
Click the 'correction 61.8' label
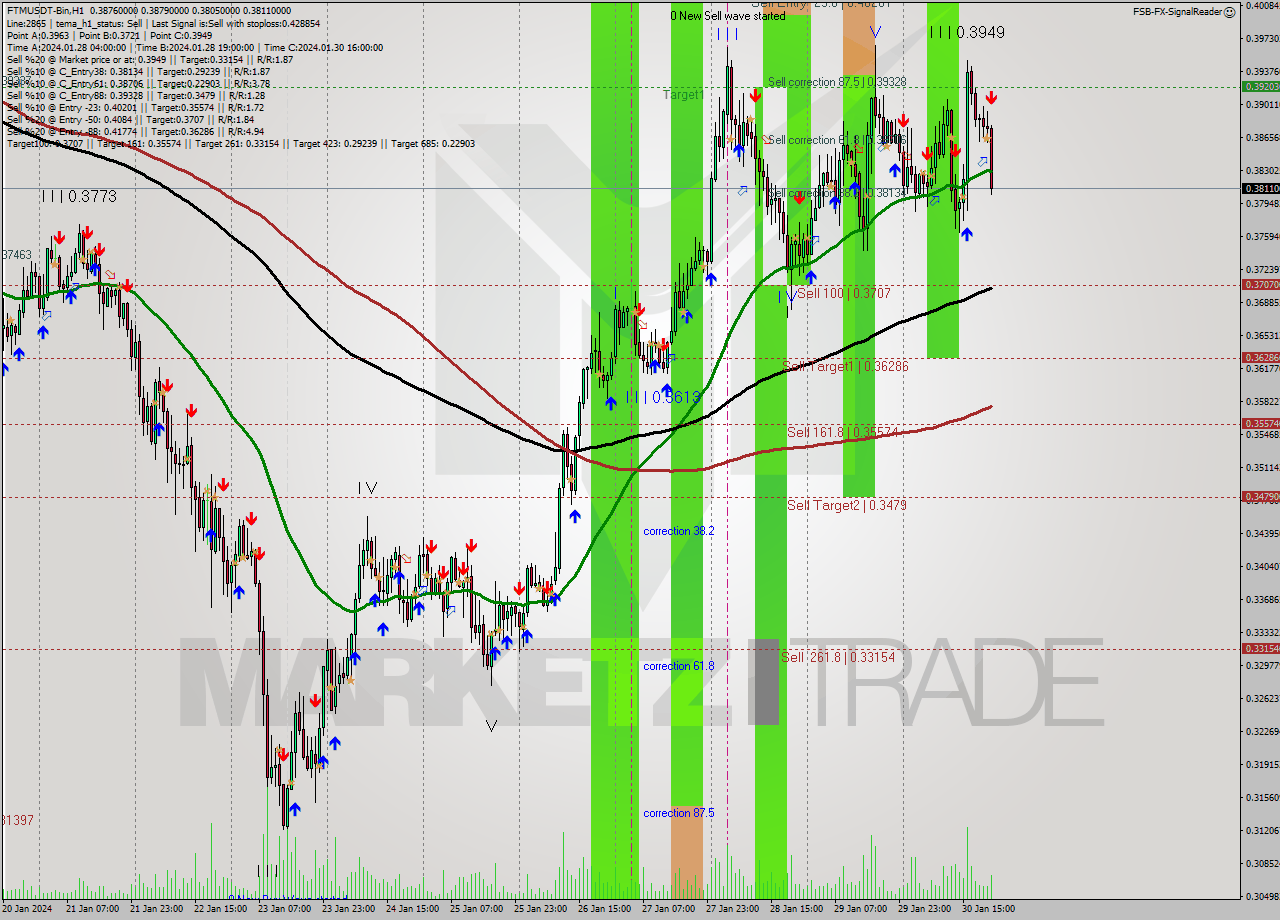[x=679, y=666]
